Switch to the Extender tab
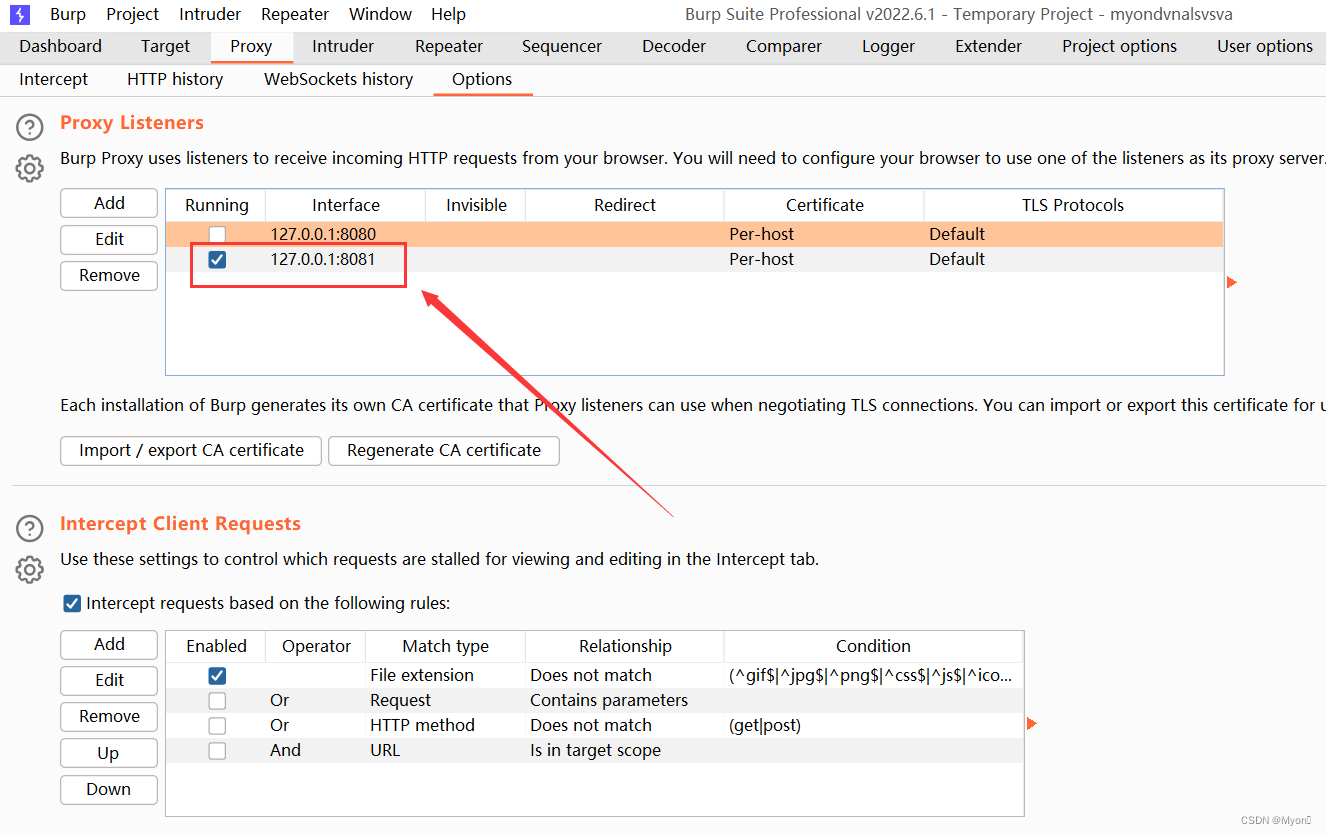 [988, 46]
